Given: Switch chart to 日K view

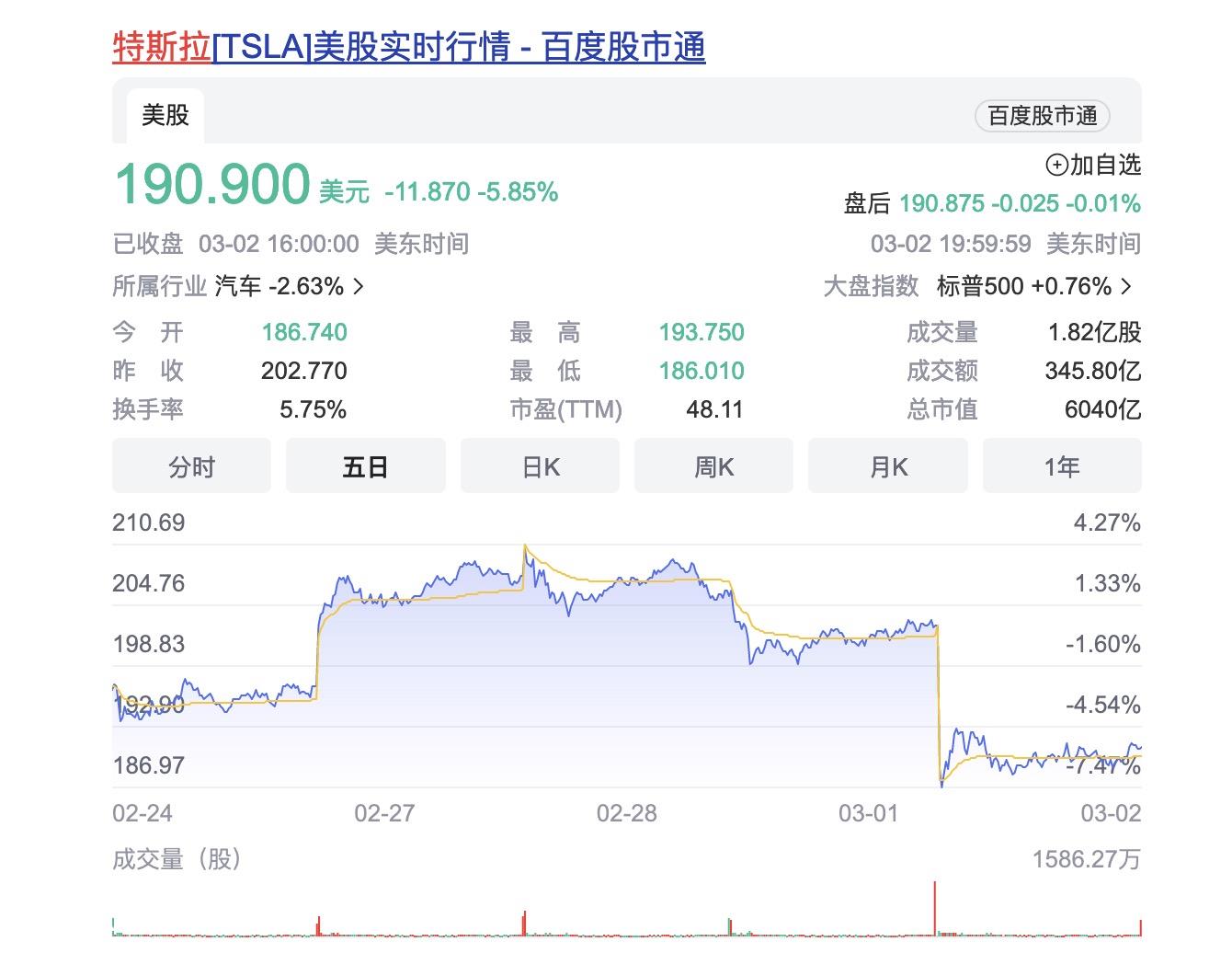Looking at the screenshot, I should pos(540,466).
